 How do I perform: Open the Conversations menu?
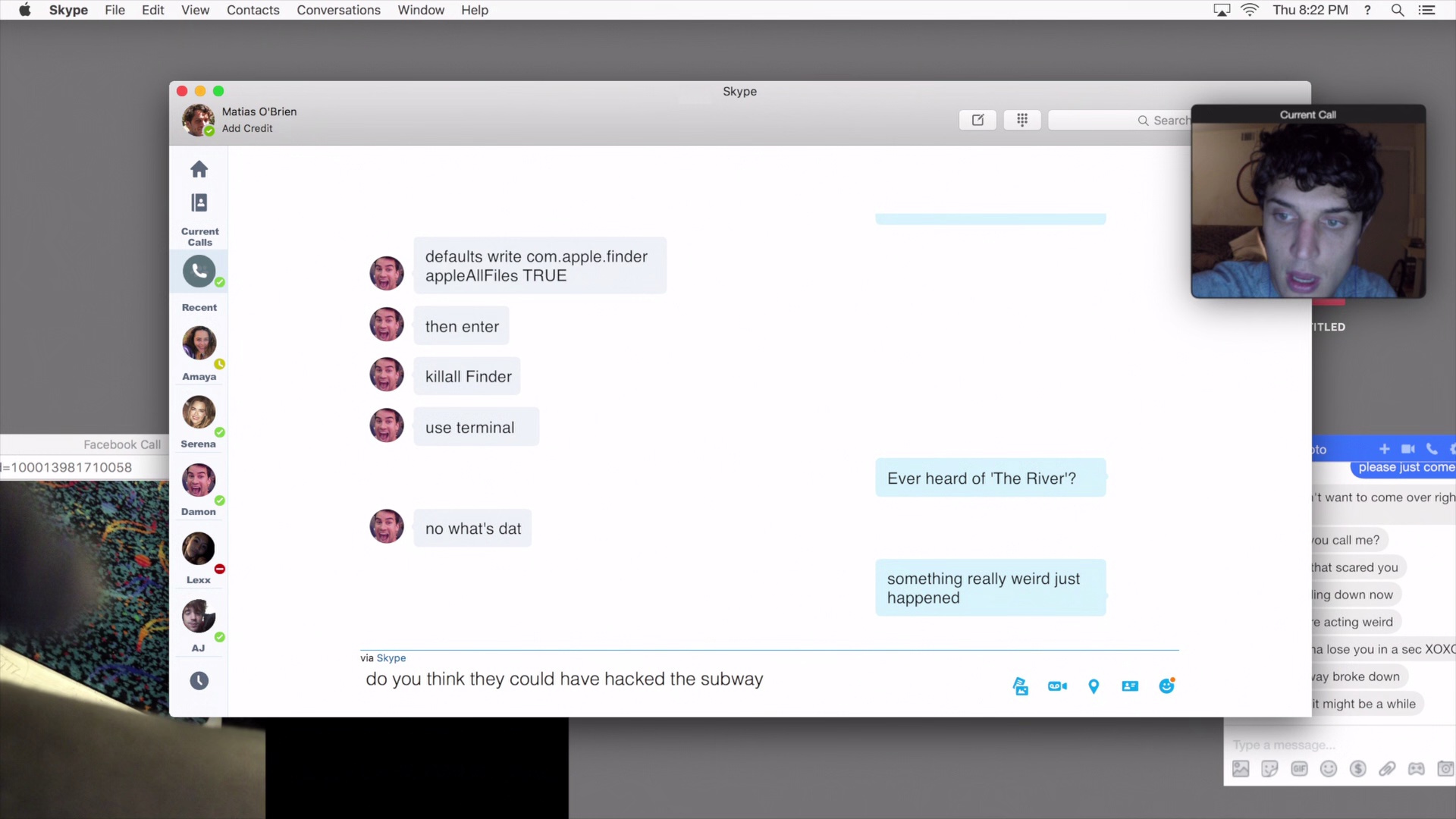(338, 10)
